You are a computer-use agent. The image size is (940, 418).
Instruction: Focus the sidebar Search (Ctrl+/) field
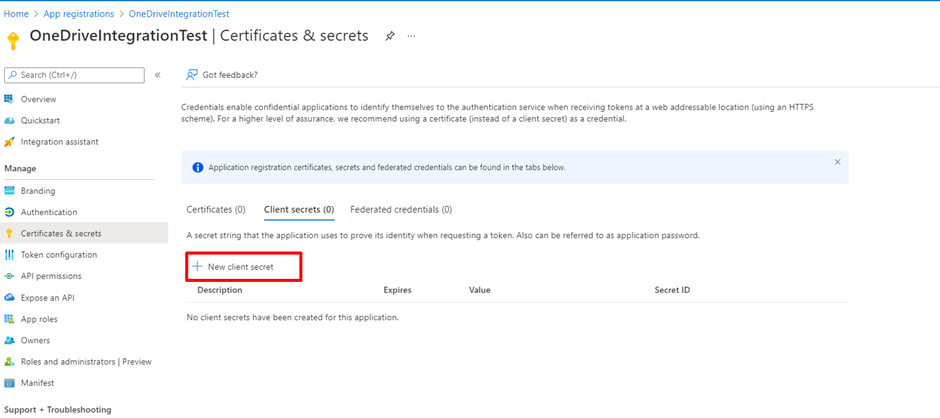74,75
